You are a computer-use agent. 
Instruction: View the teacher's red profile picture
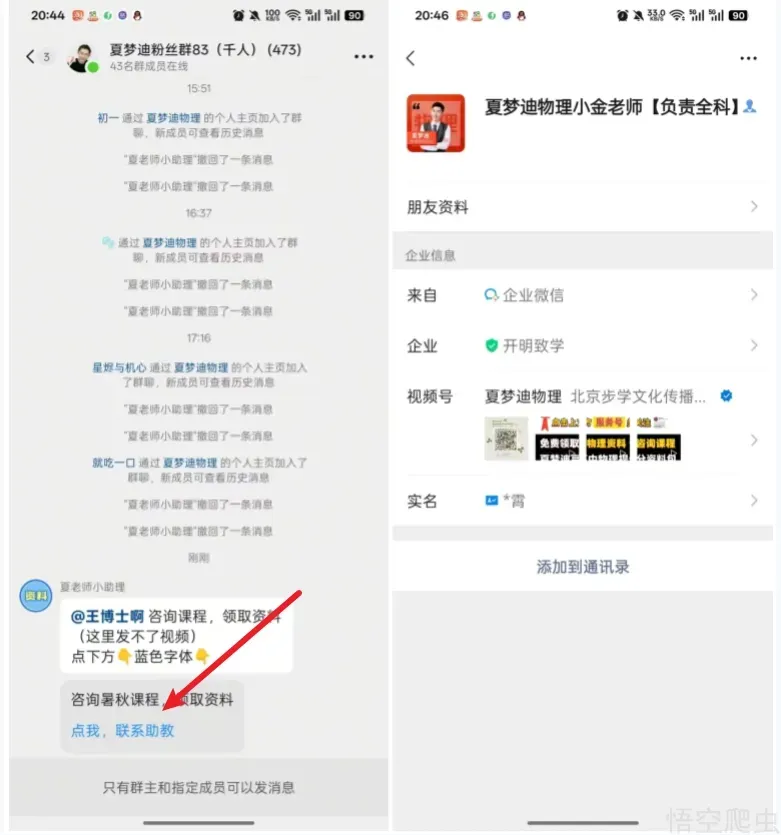435,123
